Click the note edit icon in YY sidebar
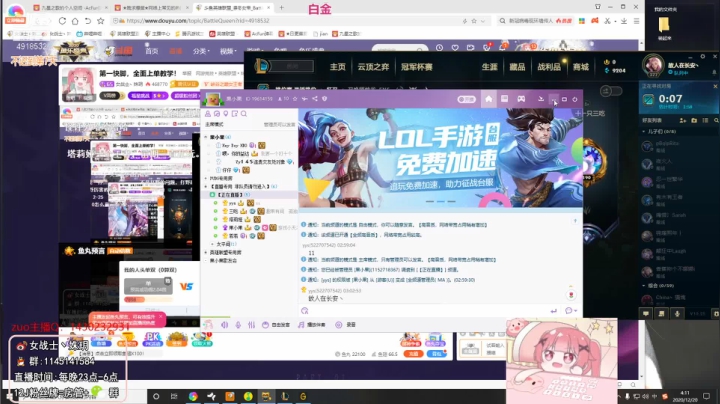Image resolution: width=720 pixels, height=404 pixels. point(235,114)
